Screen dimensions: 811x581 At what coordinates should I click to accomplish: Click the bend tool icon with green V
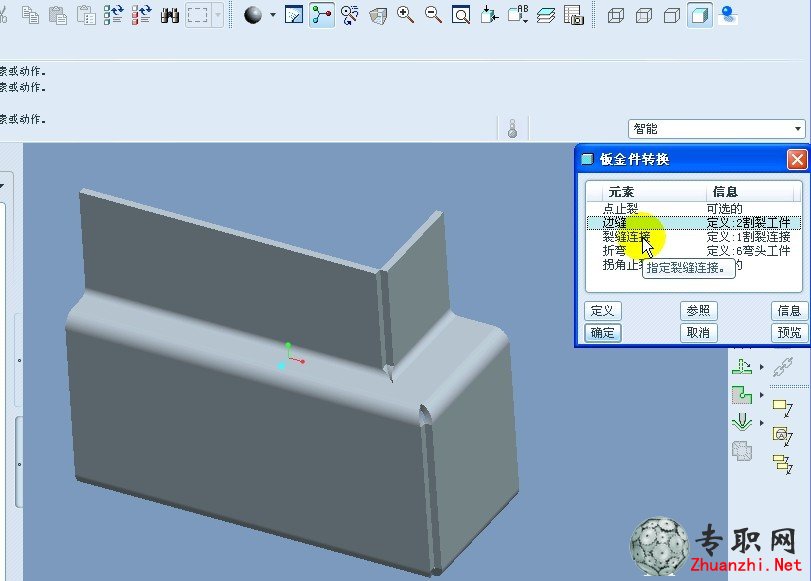(x=742, y=423)
